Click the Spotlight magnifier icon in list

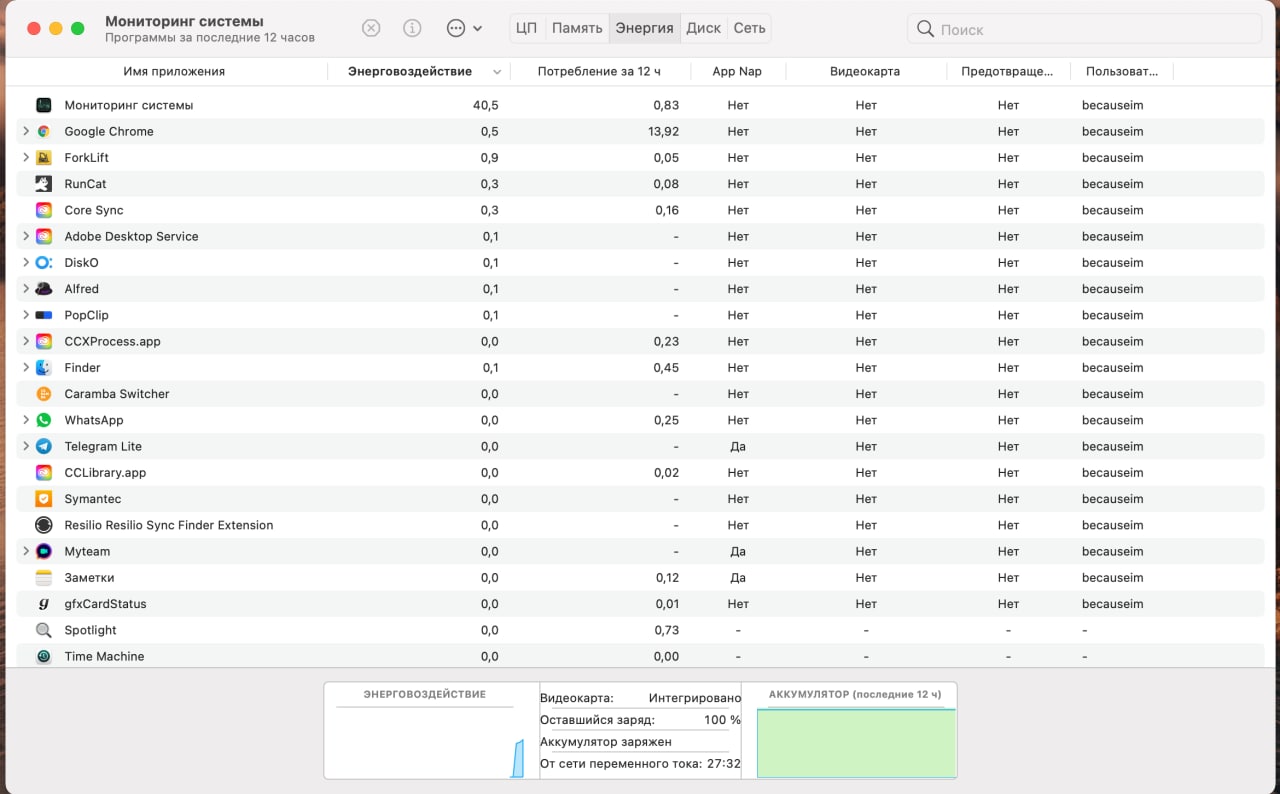click(43, 630)
